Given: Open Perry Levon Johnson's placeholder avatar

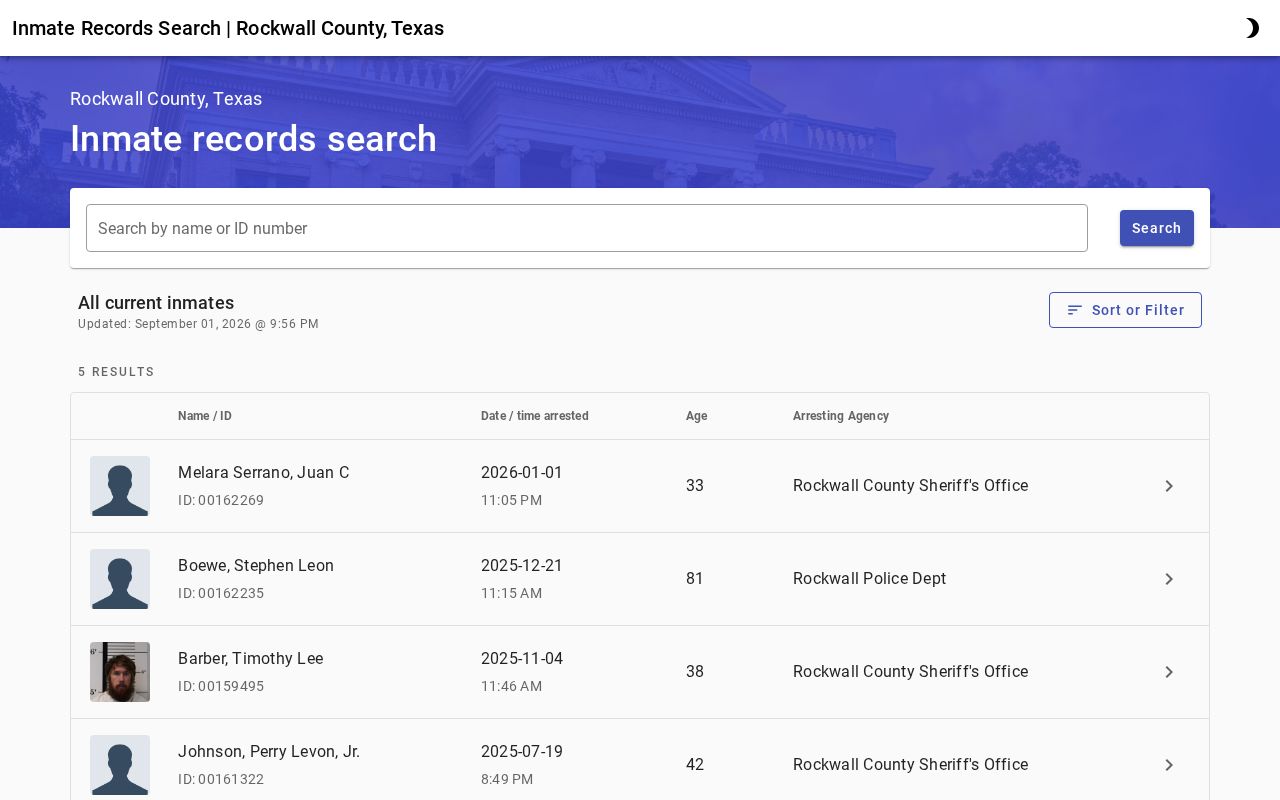Looking at the screenshot, I should point(120,765).
